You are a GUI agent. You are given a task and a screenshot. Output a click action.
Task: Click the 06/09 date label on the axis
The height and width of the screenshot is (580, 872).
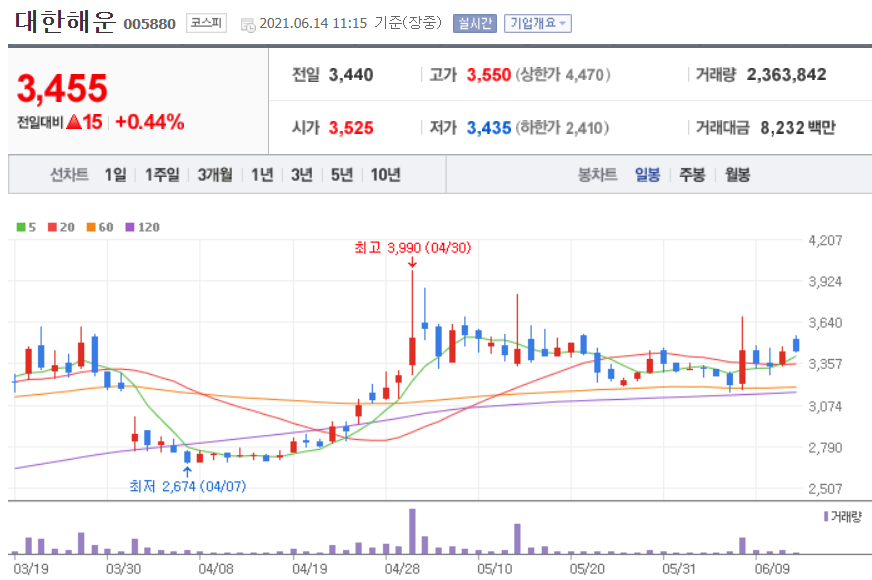(772, 569)
